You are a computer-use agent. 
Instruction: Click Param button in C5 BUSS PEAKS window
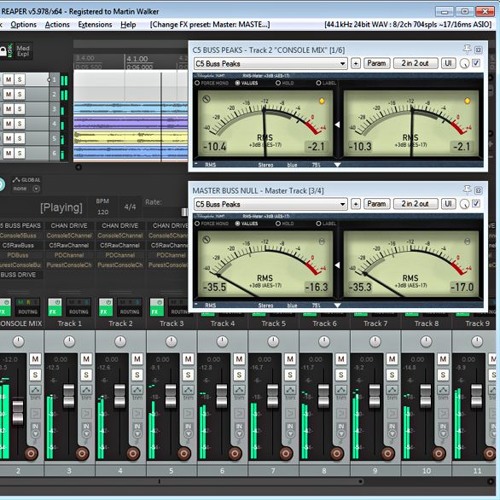click(377, 63)
